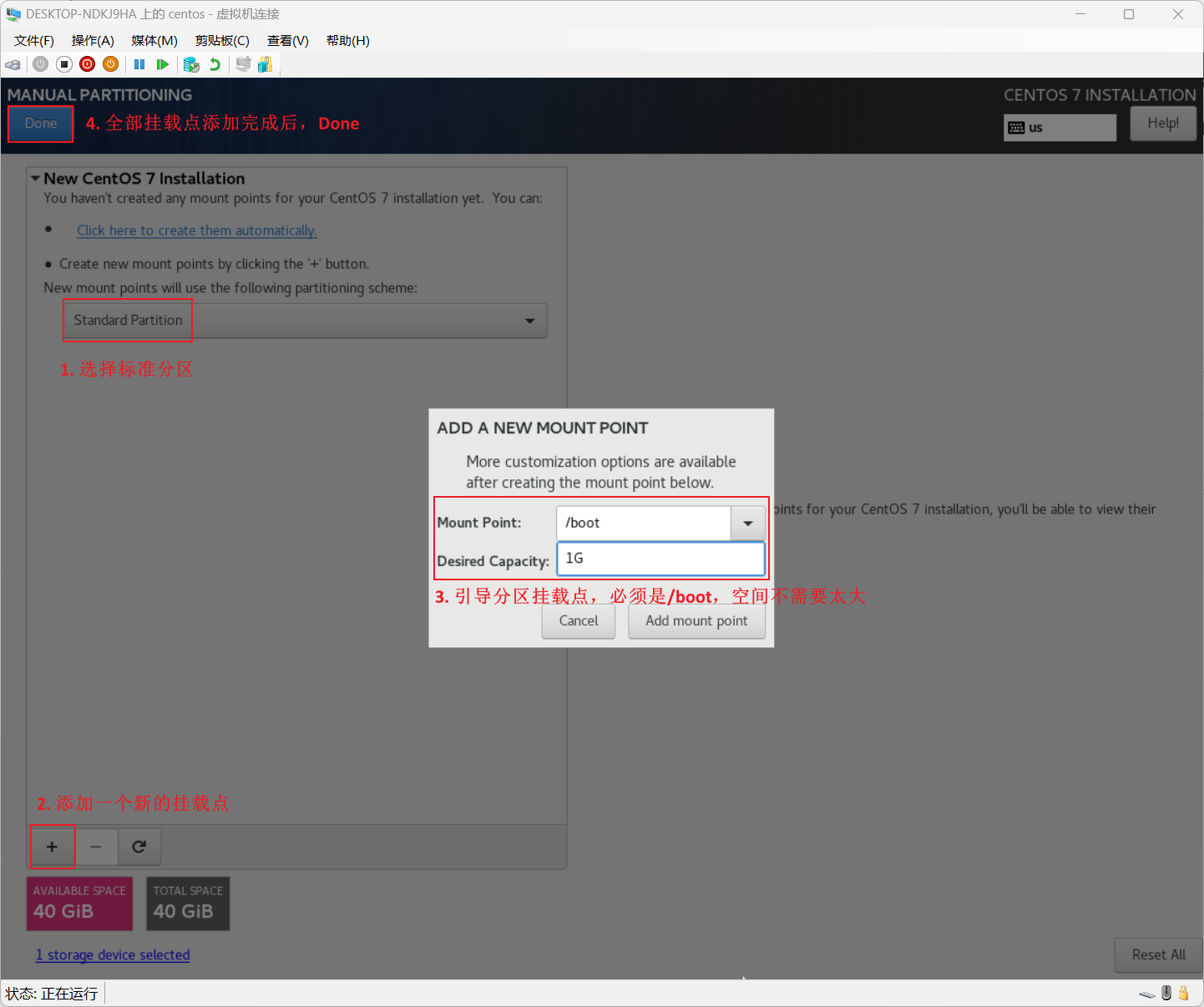Click Add mount point button

[696, 621]
